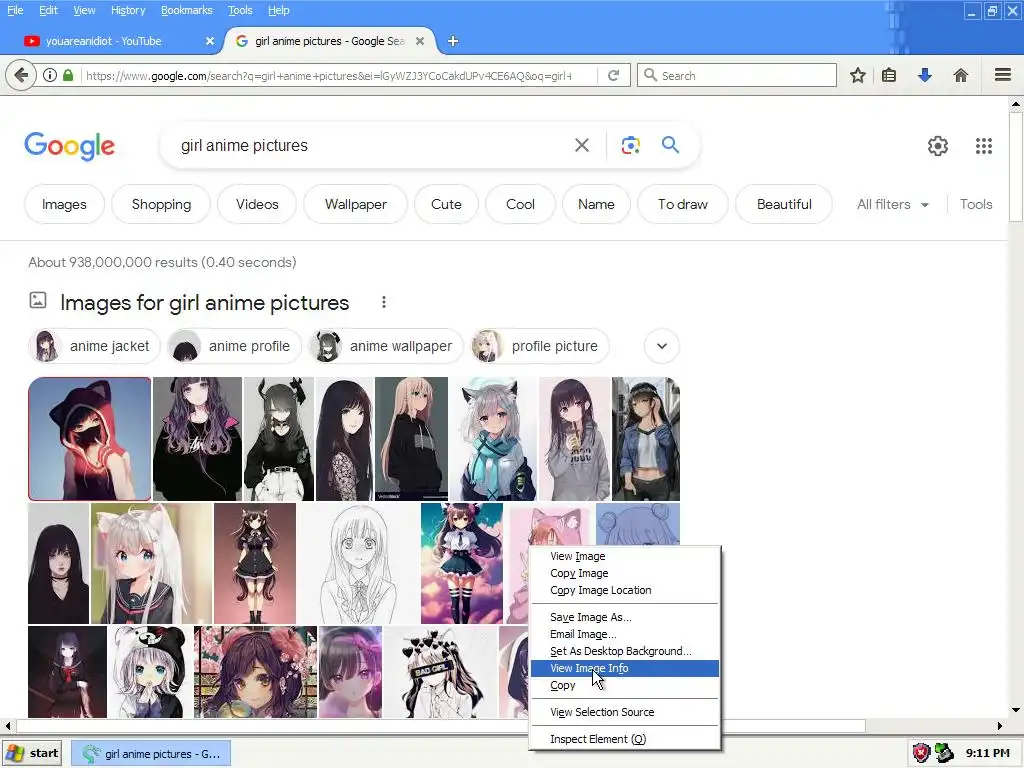Click Google magnifier search button

tap(671, 145)
